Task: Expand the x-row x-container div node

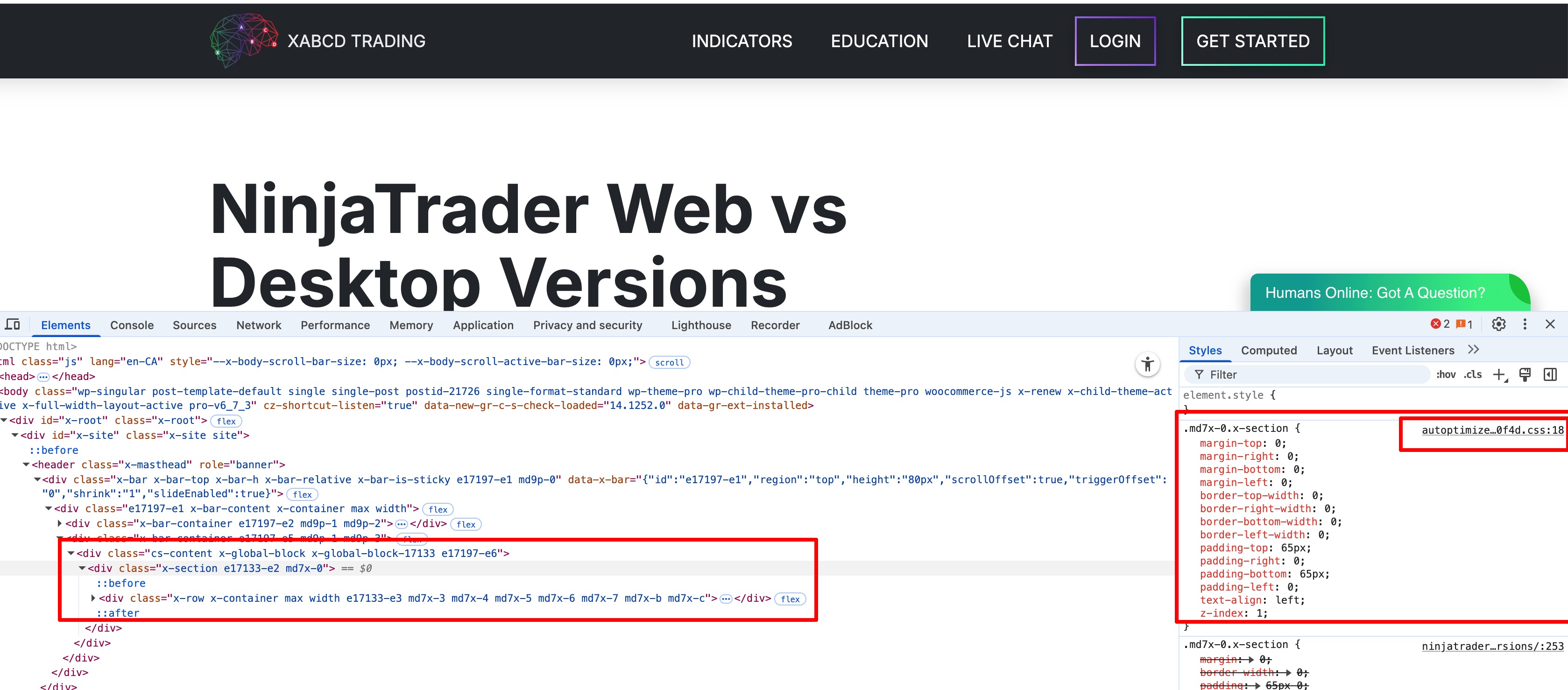Action: 93,598
